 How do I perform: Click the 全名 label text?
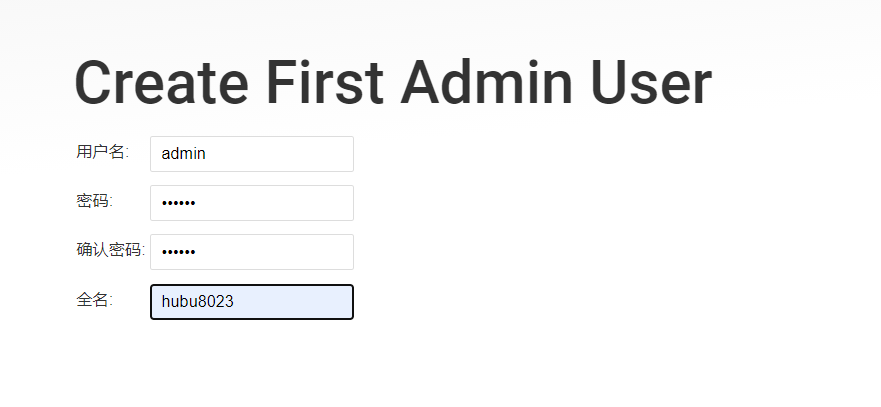point(94,299)
